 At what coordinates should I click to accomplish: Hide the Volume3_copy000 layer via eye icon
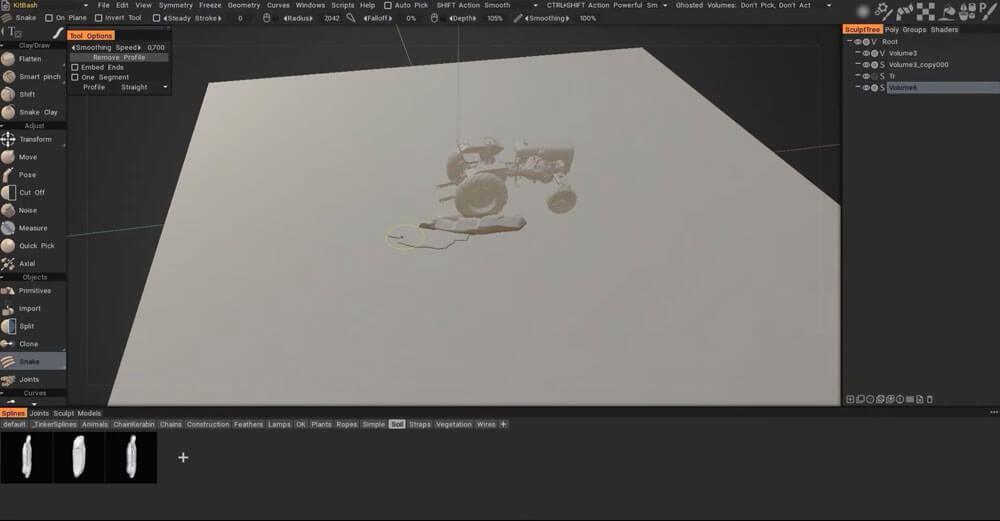[x=866, y=65]
